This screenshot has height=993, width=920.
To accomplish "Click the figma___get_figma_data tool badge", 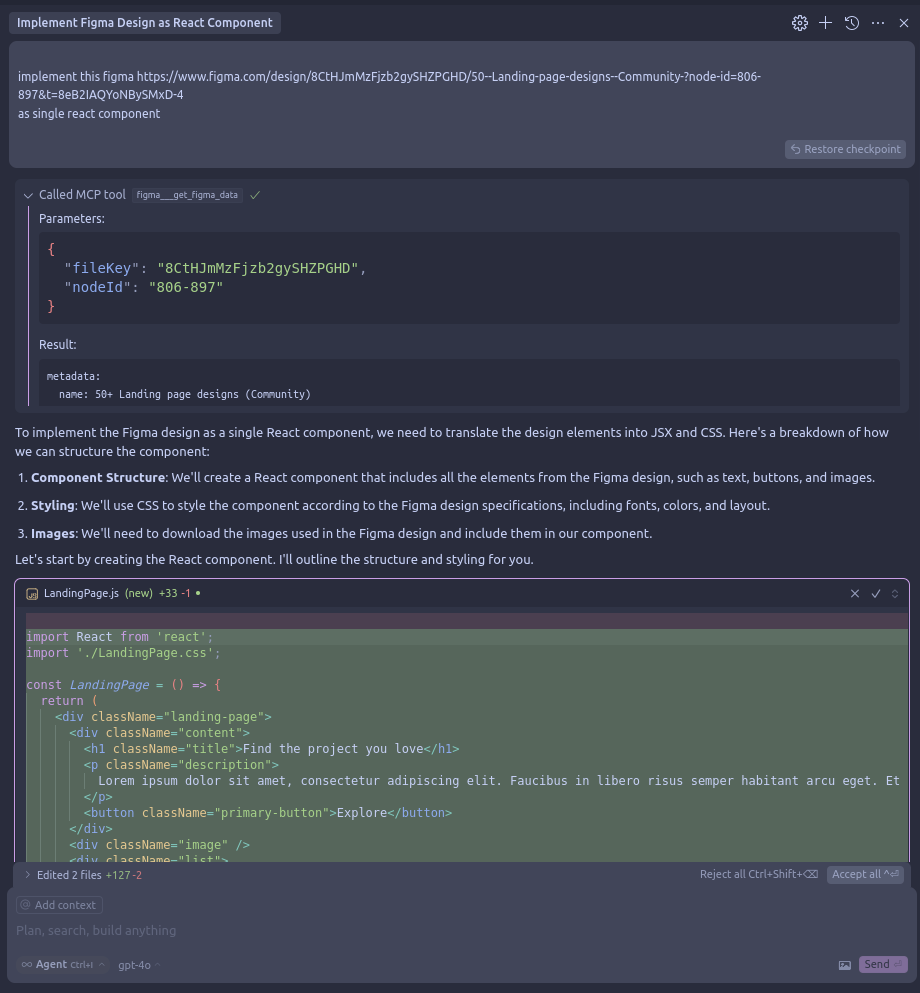I will click(x=186, y=195).
